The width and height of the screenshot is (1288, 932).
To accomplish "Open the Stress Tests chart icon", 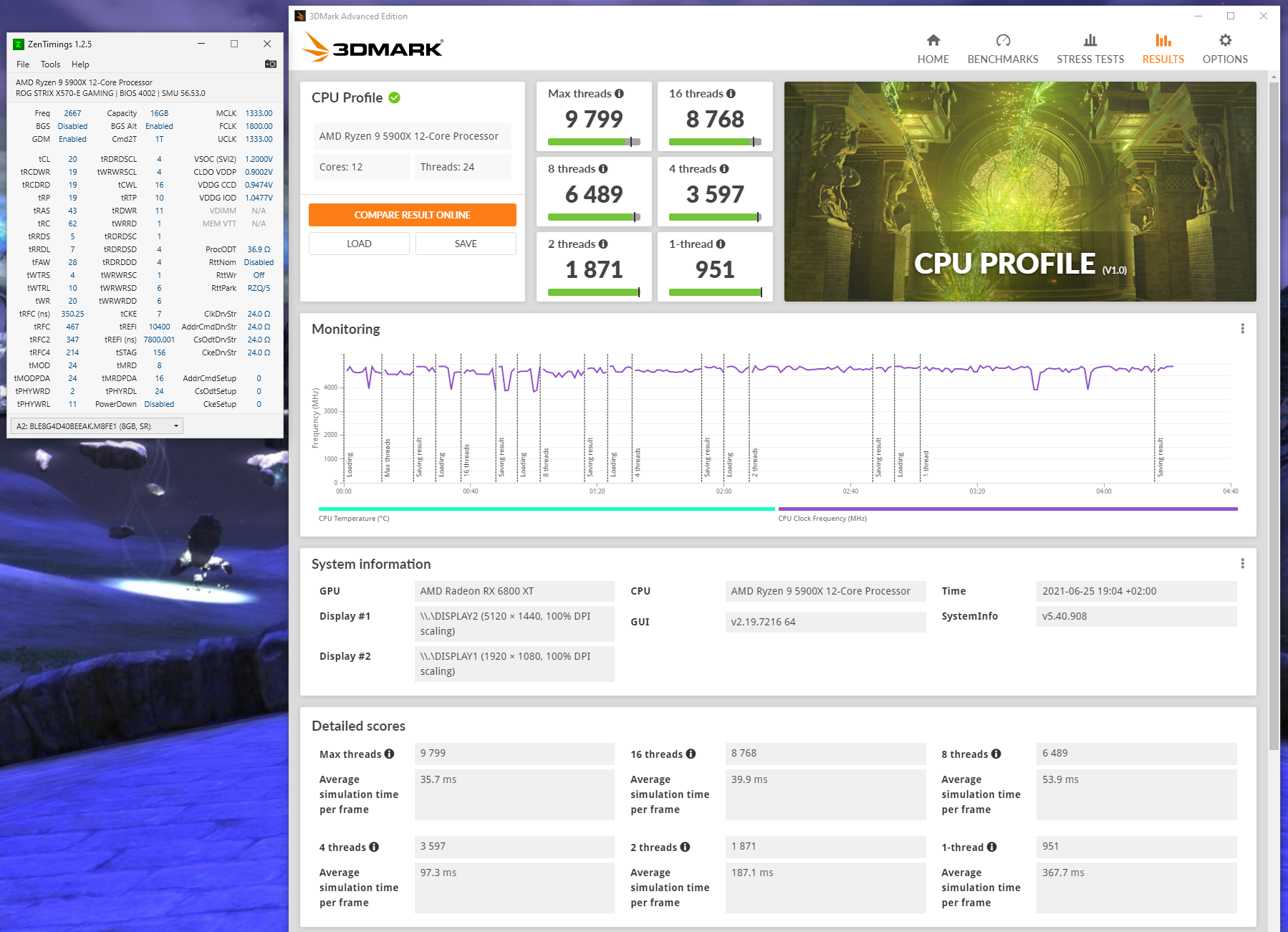I will click(x=1090, y=40).
